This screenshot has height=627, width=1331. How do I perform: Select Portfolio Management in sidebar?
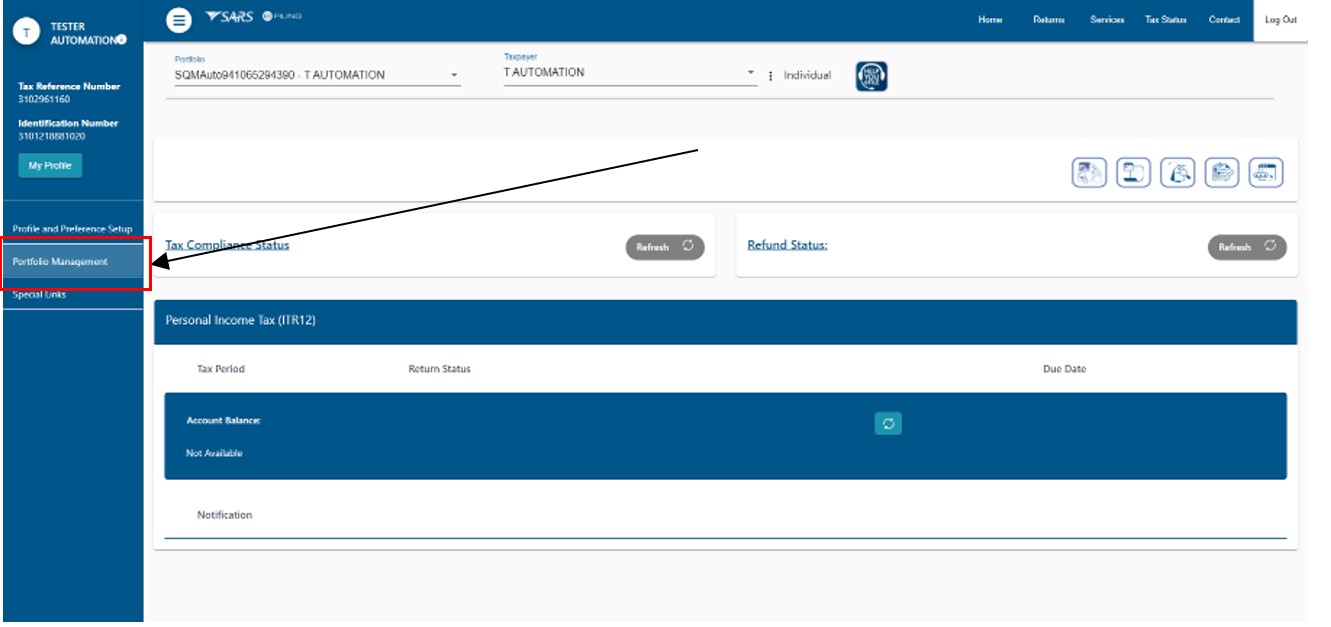tap(72, 262)
